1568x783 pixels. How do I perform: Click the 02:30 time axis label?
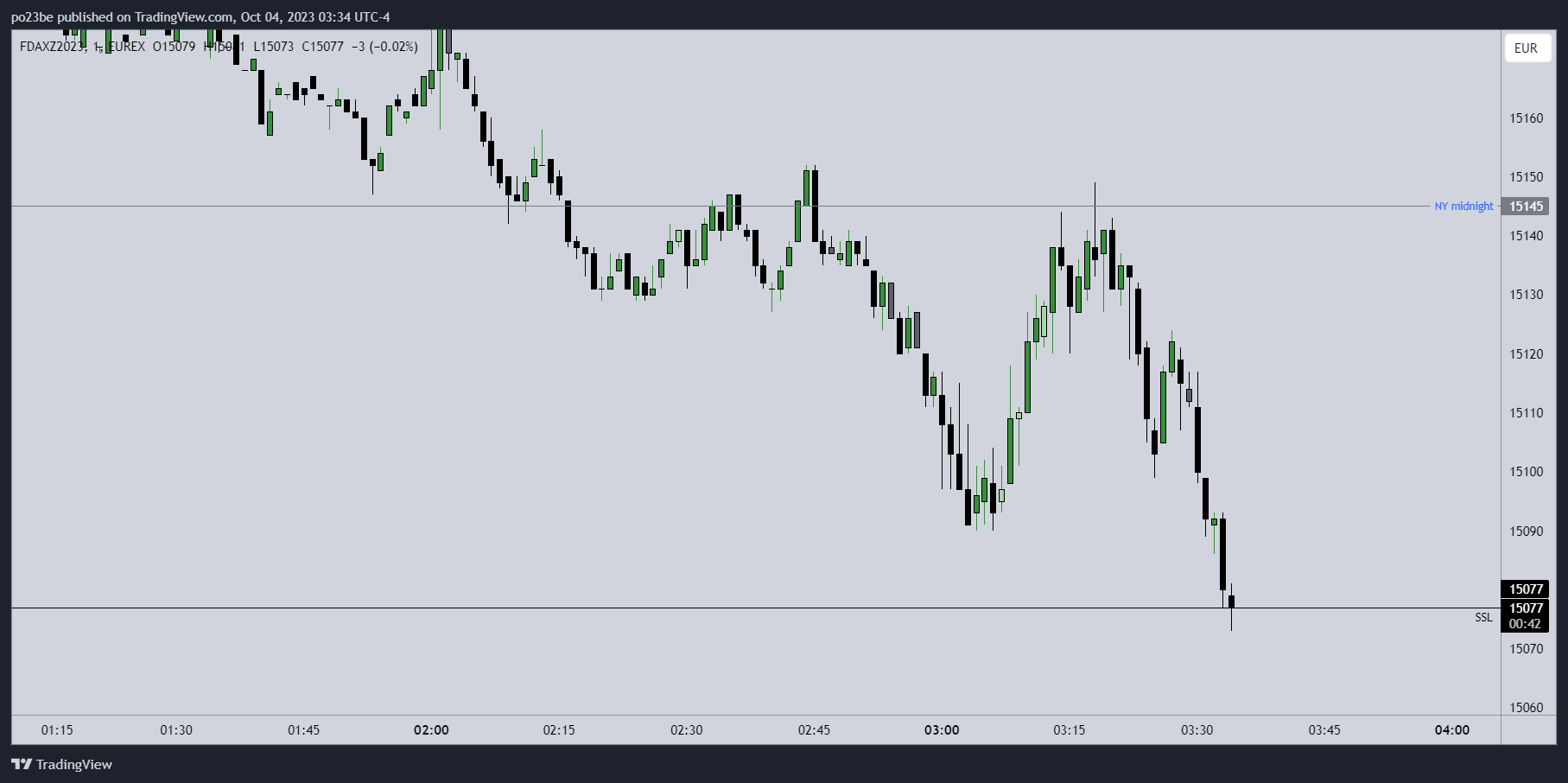[x=687, y=730]
